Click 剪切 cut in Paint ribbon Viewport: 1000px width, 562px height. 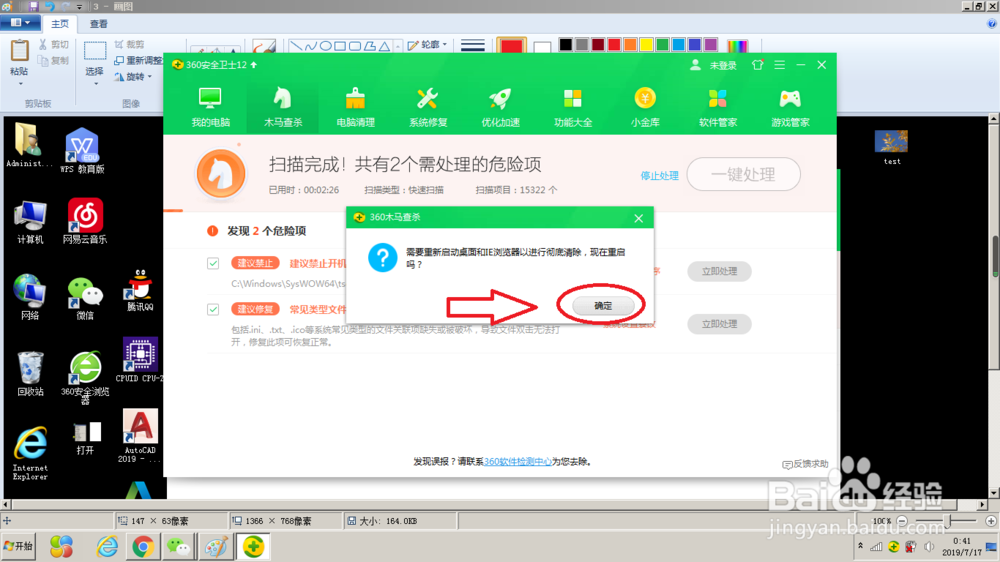point(54,45)
